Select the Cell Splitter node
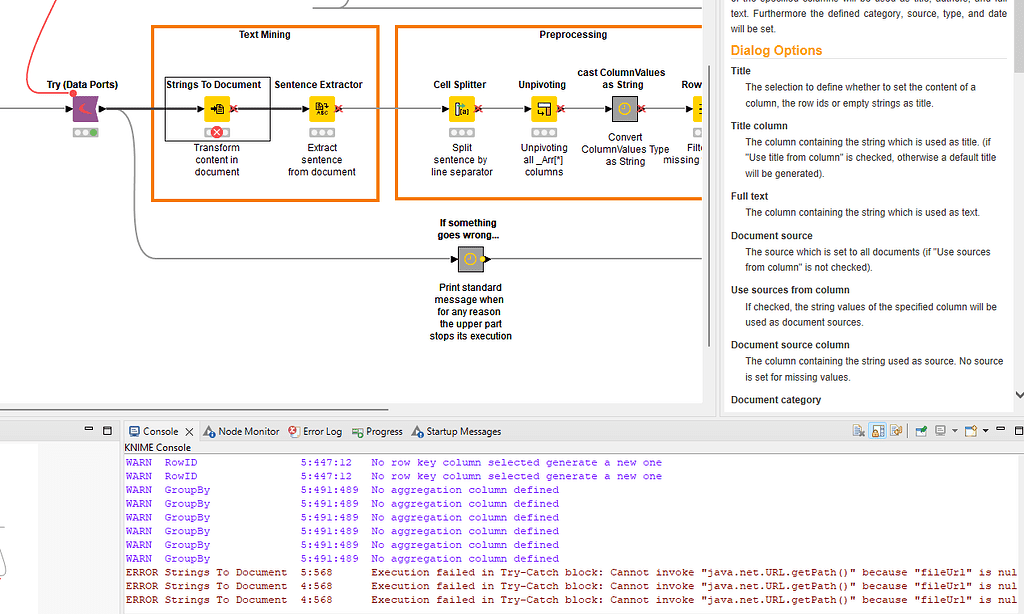 pos(460,109)
